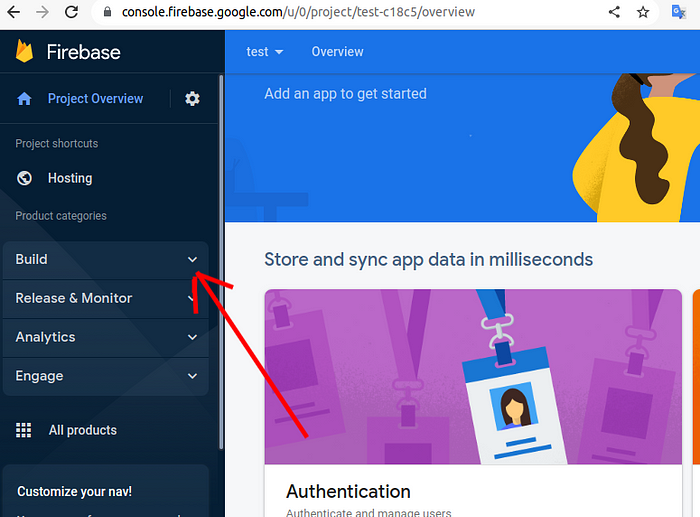Open the Project Overview link
700x517 pixels.
click(x=96, y=99)
